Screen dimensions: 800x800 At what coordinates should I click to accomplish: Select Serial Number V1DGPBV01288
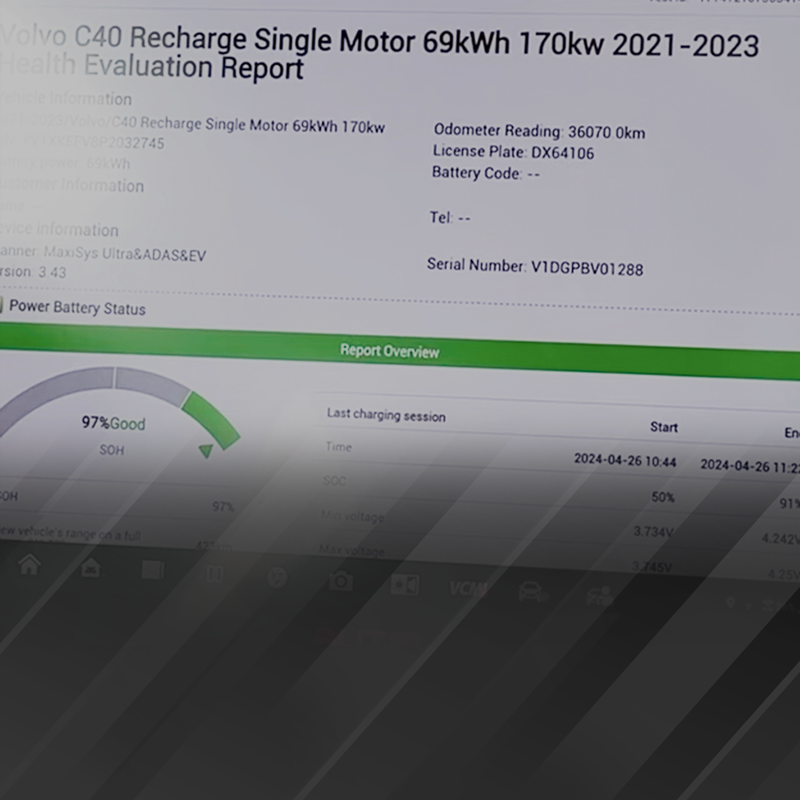(535, 266)
